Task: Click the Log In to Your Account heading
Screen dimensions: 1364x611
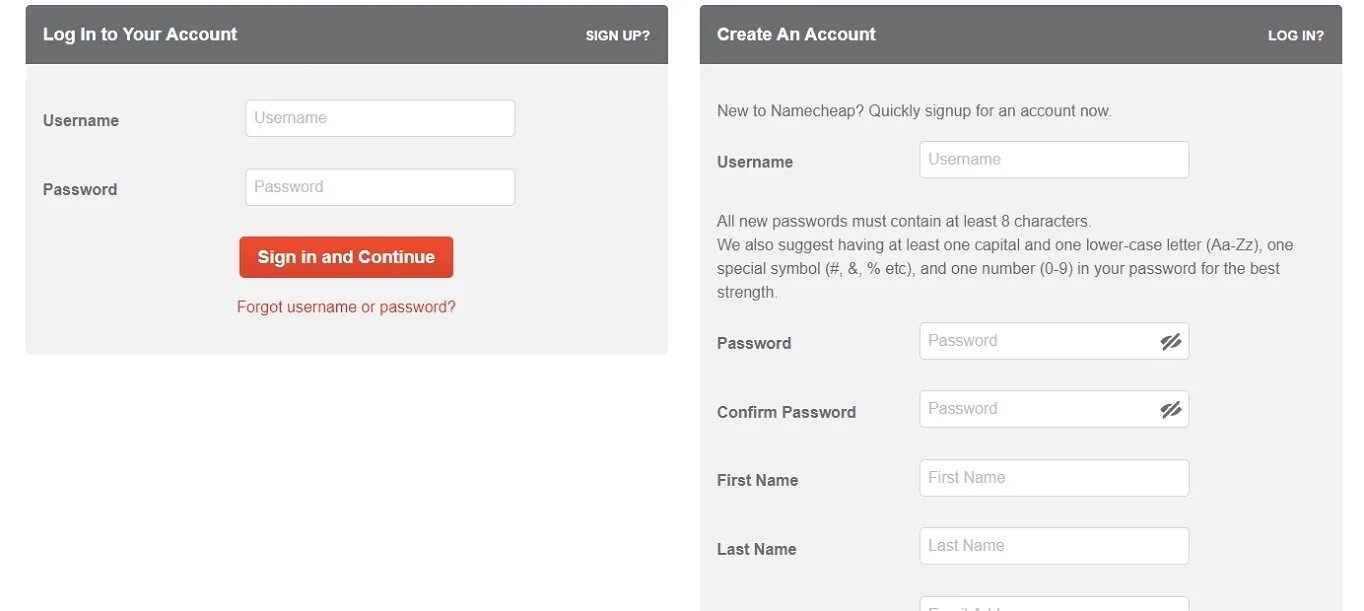Action: pos(140,34)
